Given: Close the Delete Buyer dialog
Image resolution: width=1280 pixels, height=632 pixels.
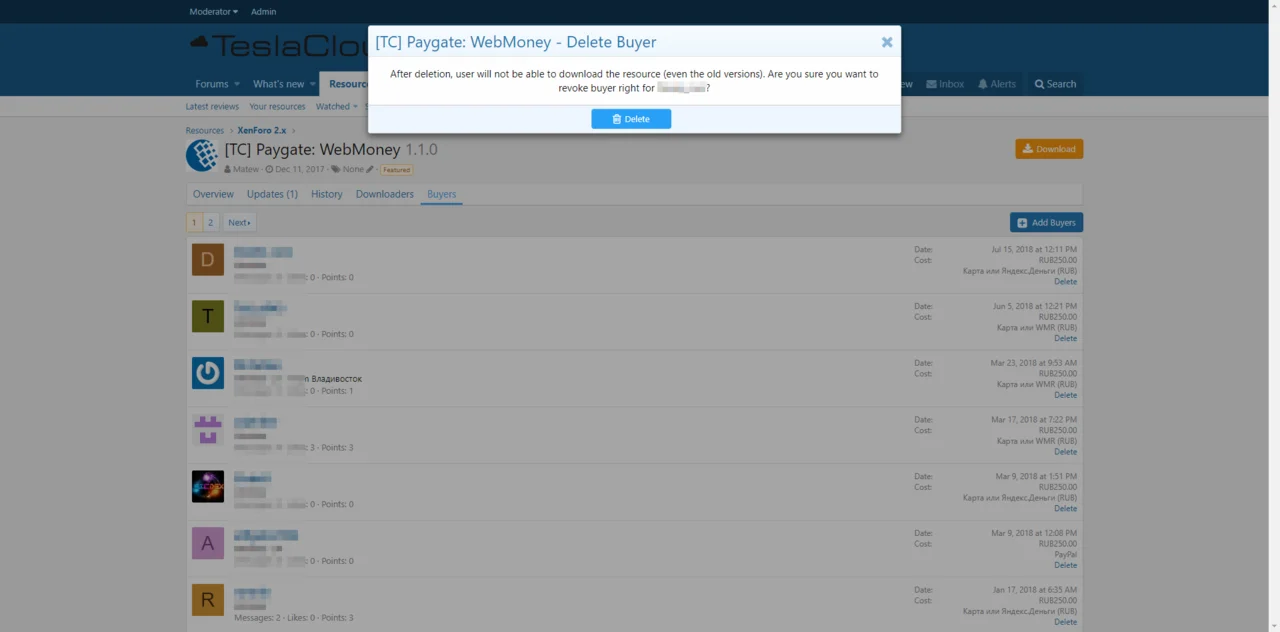Looking at the screenshot, I should click(886, 42).
